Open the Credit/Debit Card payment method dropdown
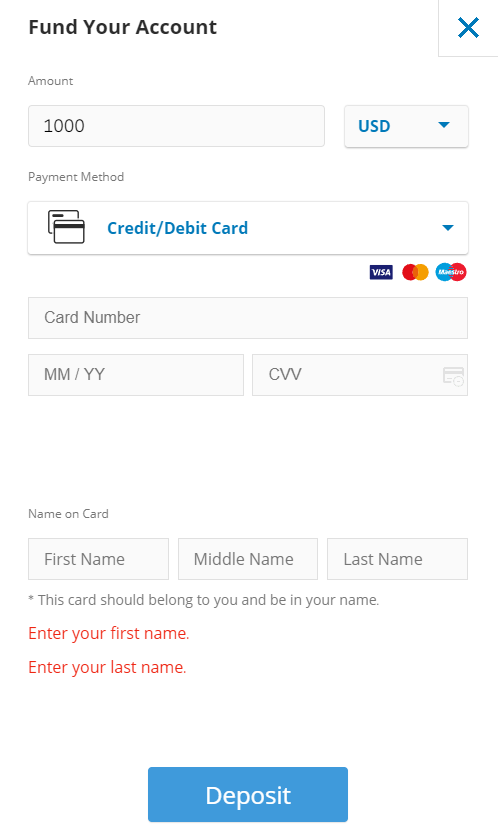 (248, 228)
